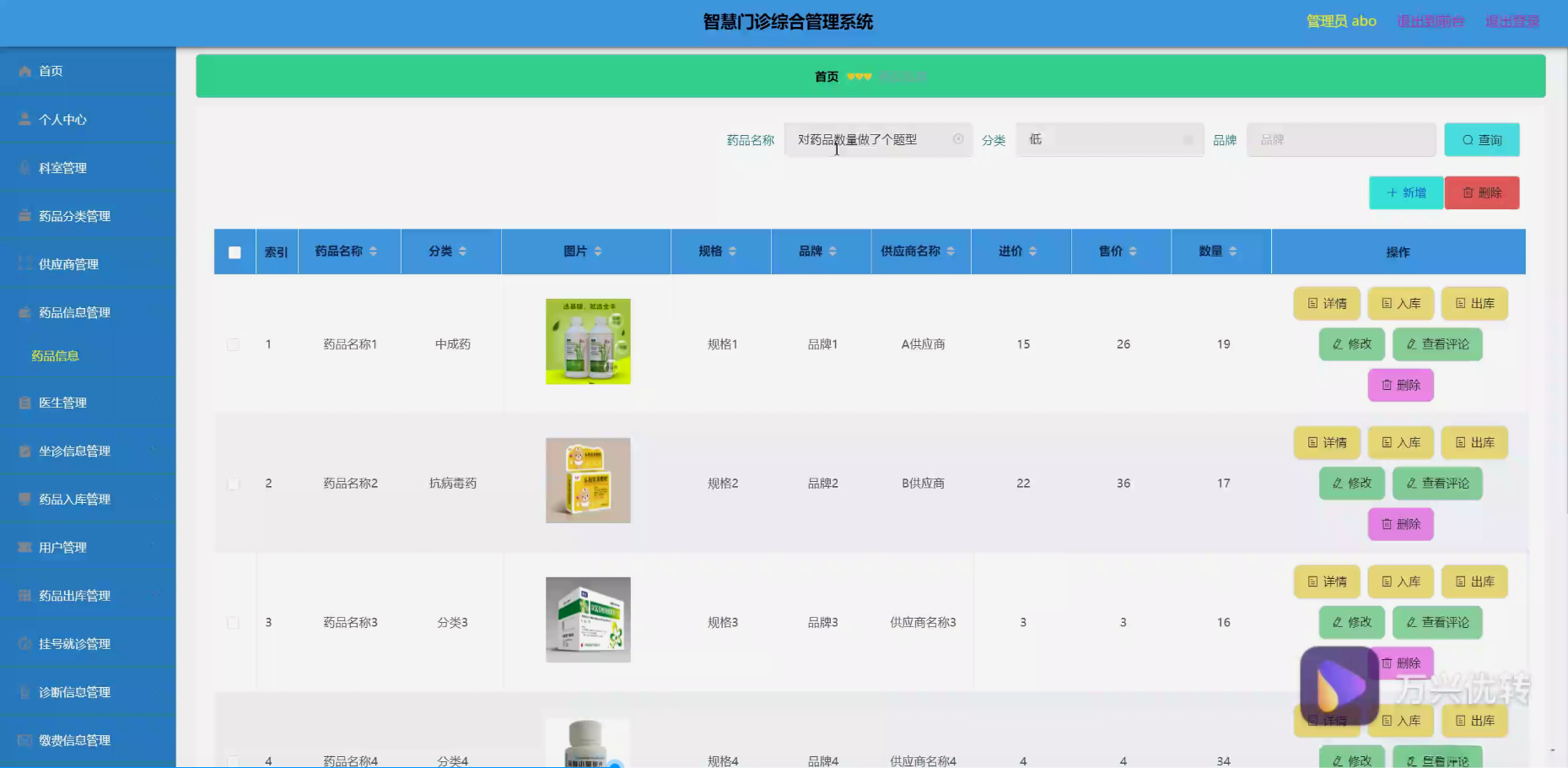1568x768 pixels.
Task: Click 入库 for 药品名称3
Action: pyautogui.click(x=1401, y=582)
